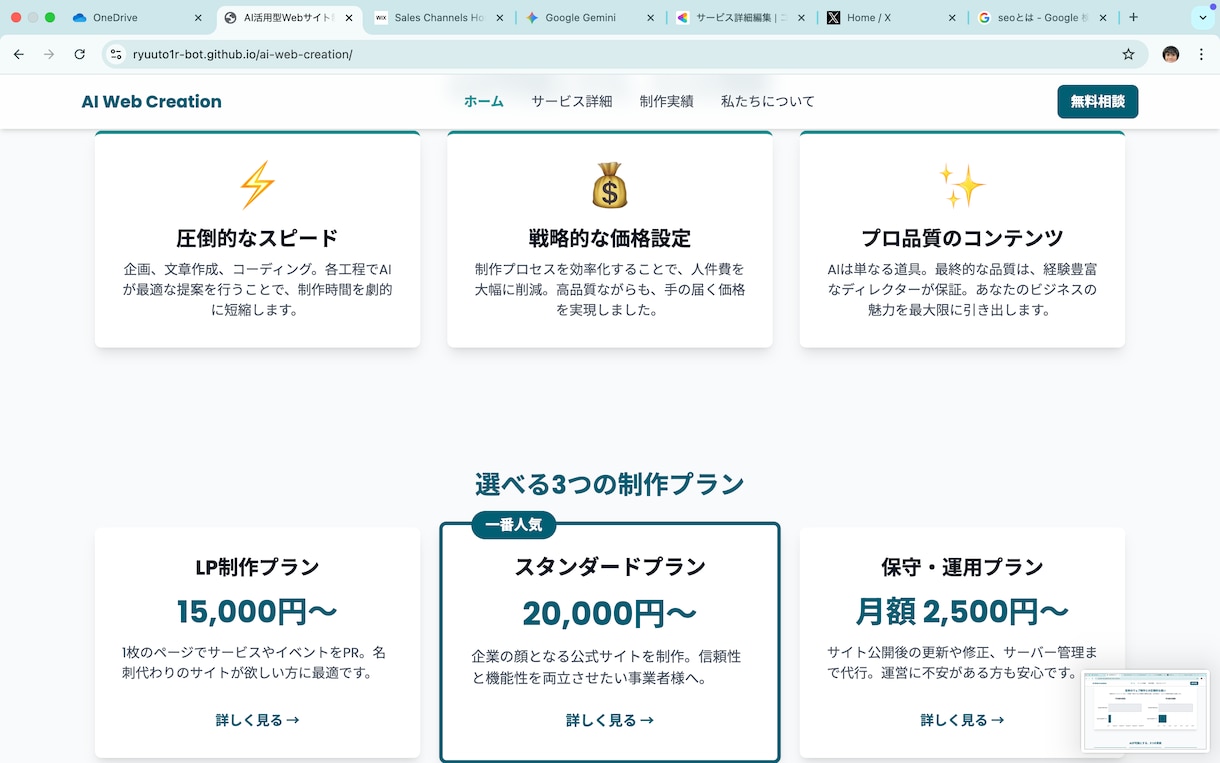1220x763 pixels.
Task: Switch to the seoとは Google tab
Action: (x=1044, y=18)
